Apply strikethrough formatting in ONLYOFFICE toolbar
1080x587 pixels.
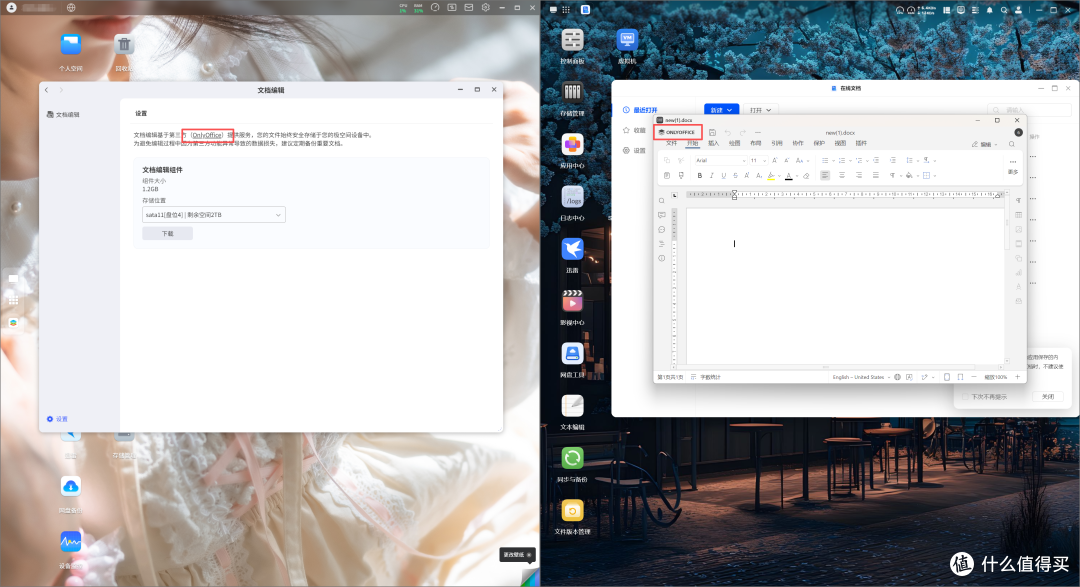point(736,176)
